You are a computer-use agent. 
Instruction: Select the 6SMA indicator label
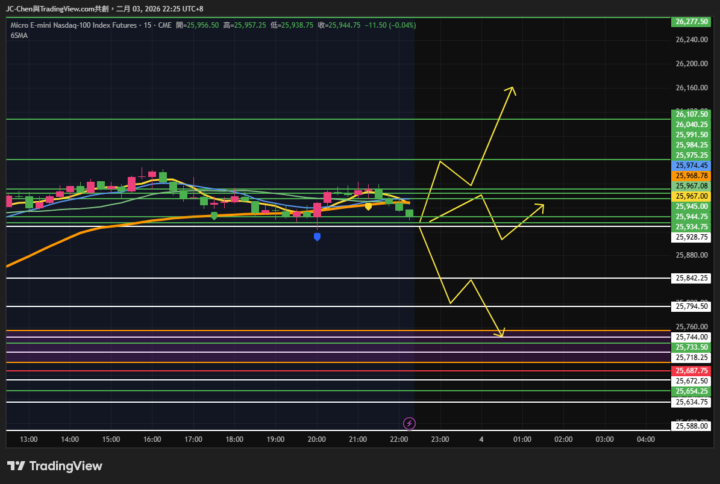click(x=19, y=35)
